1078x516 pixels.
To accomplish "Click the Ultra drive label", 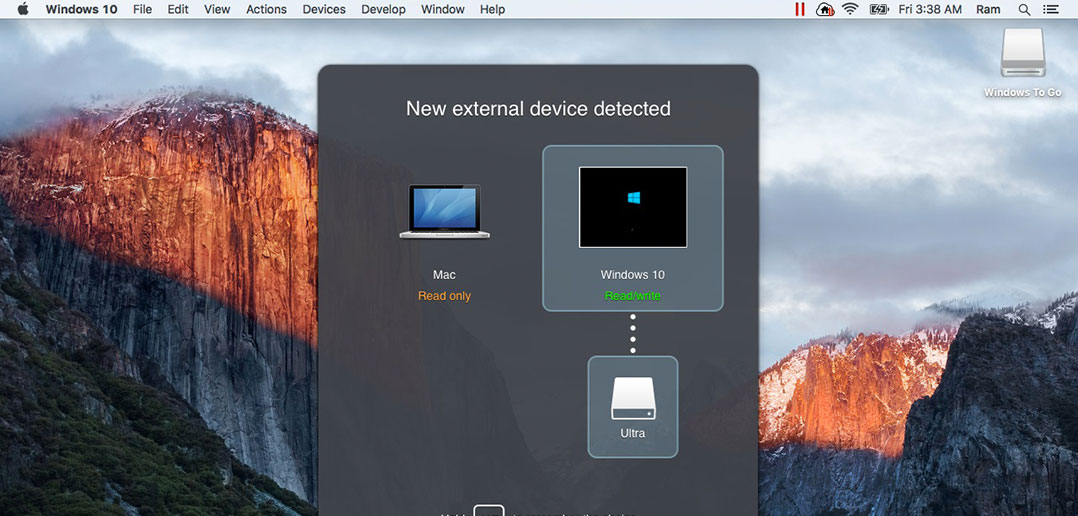I will click(x=633, y=434).
